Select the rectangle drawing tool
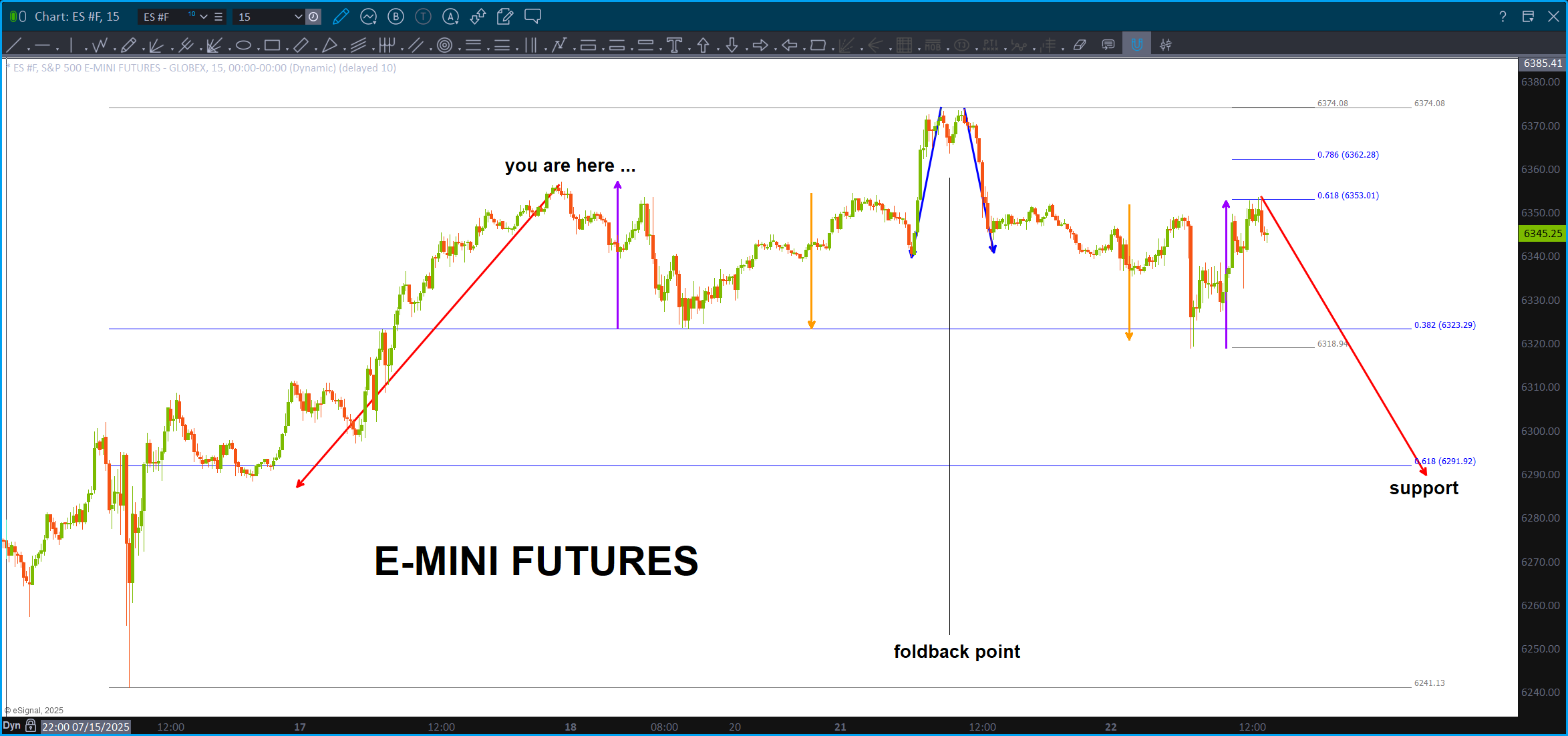1568x736 pixels. click(272, 45)
